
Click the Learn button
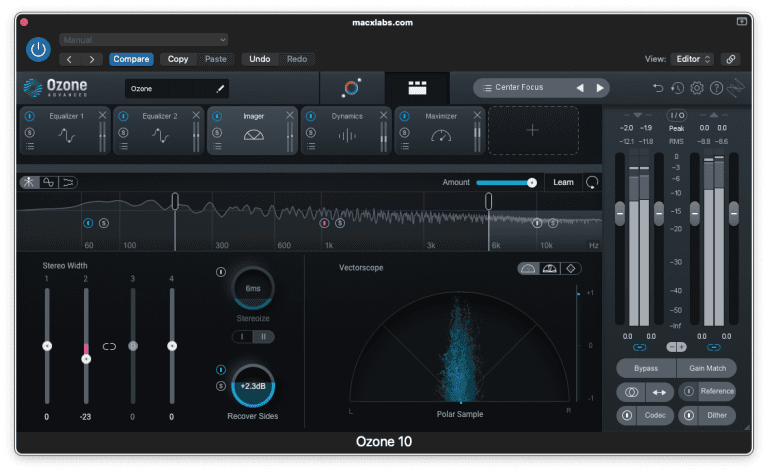[563, 182]
